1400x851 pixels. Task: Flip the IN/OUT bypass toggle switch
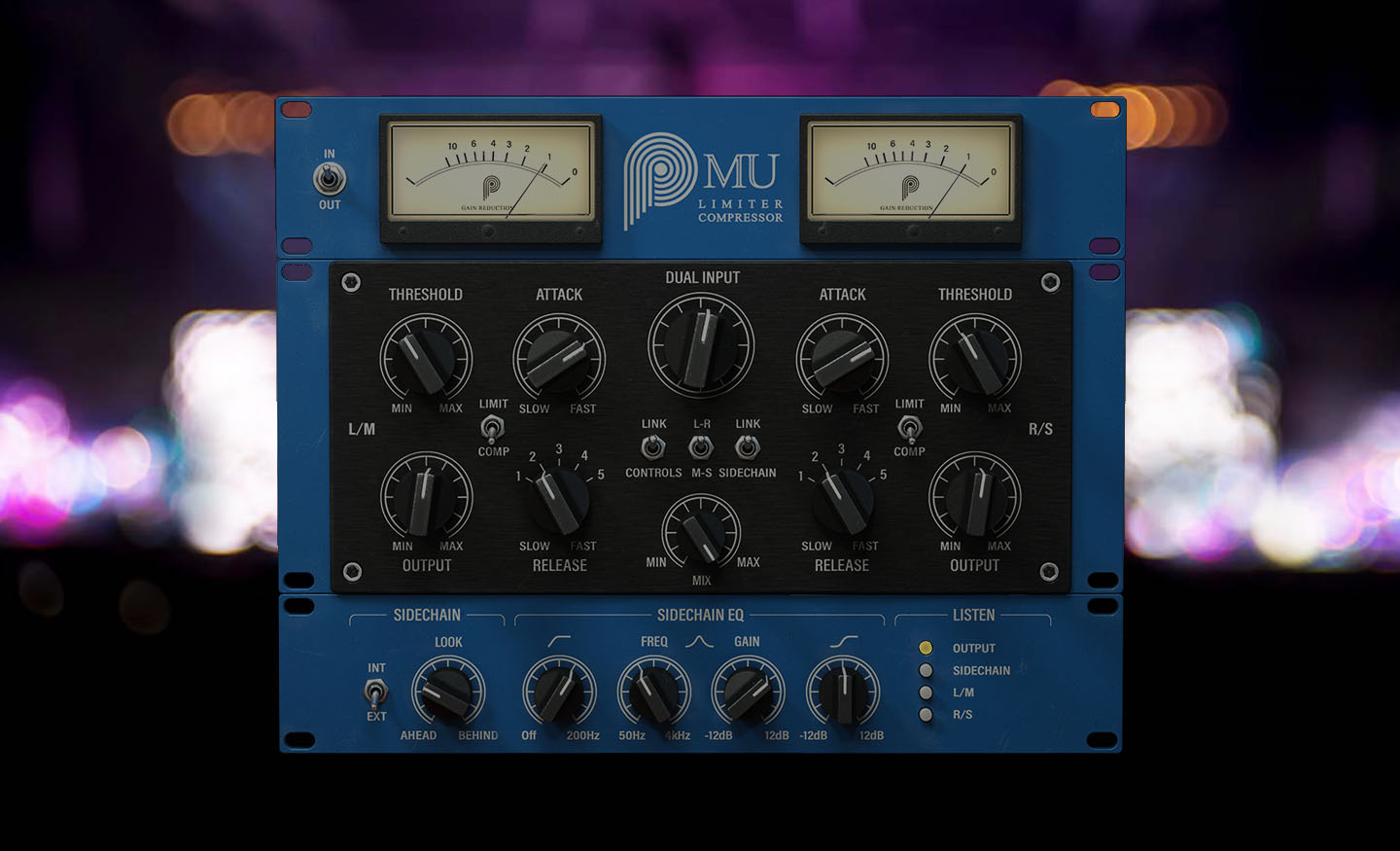330,179
